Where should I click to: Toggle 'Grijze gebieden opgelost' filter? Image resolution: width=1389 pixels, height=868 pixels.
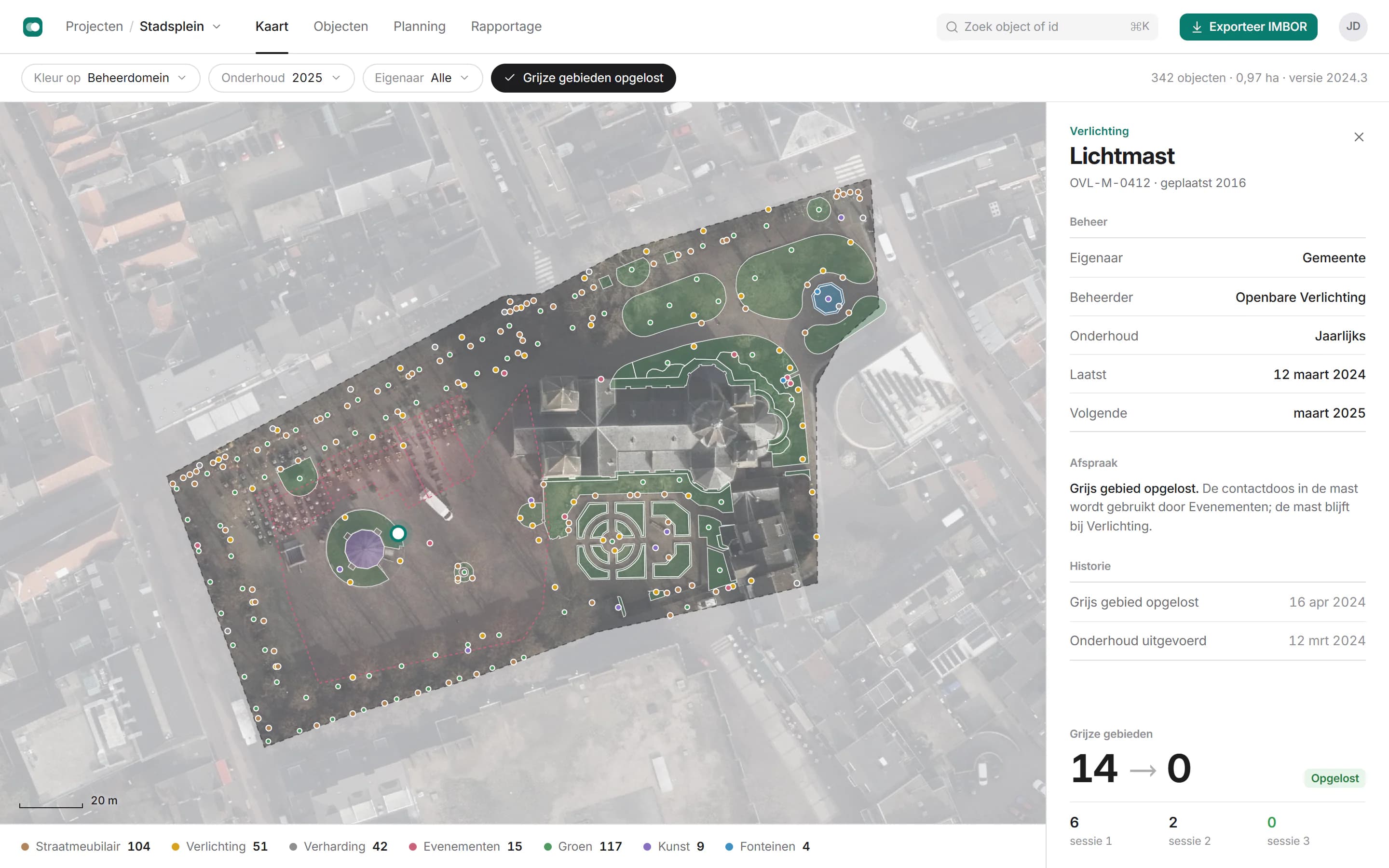click(583, 78)
